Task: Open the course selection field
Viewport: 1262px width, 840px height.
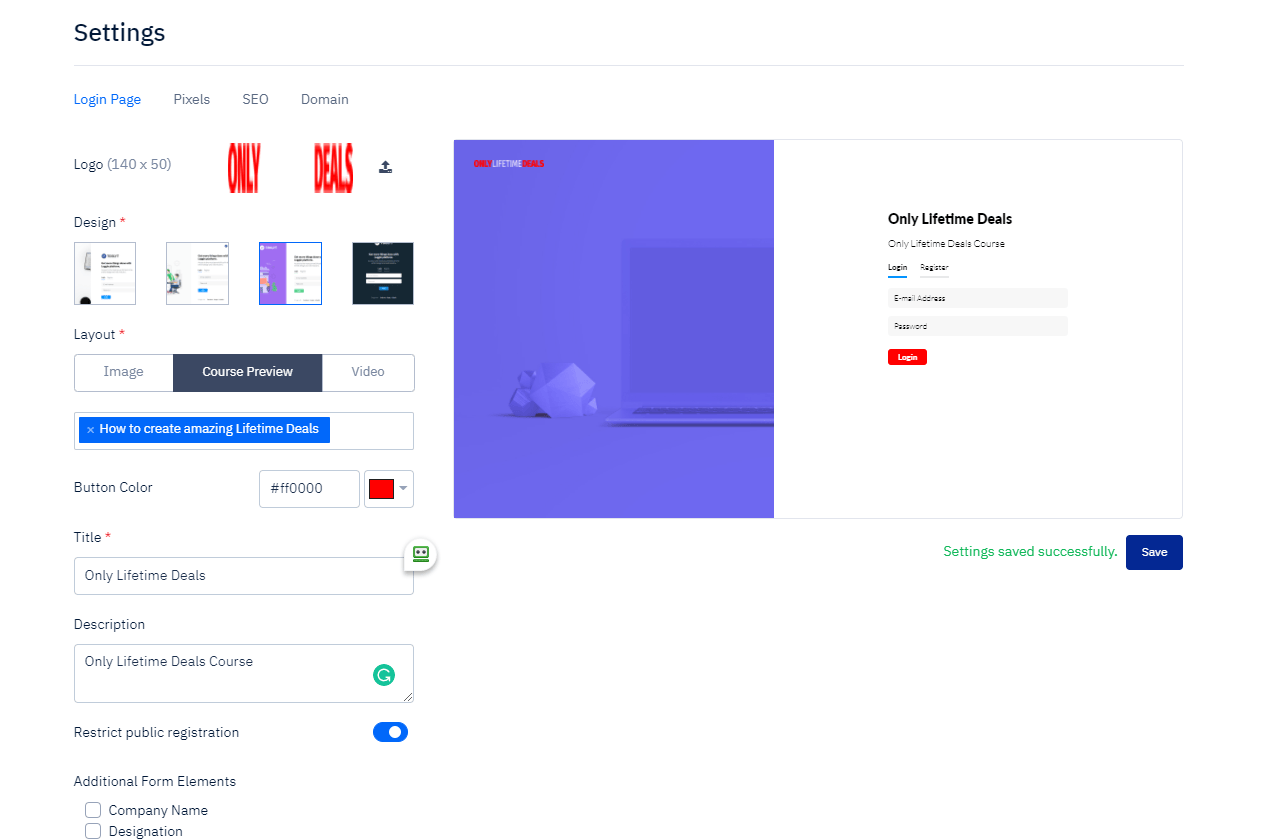Action: point(370,431)
